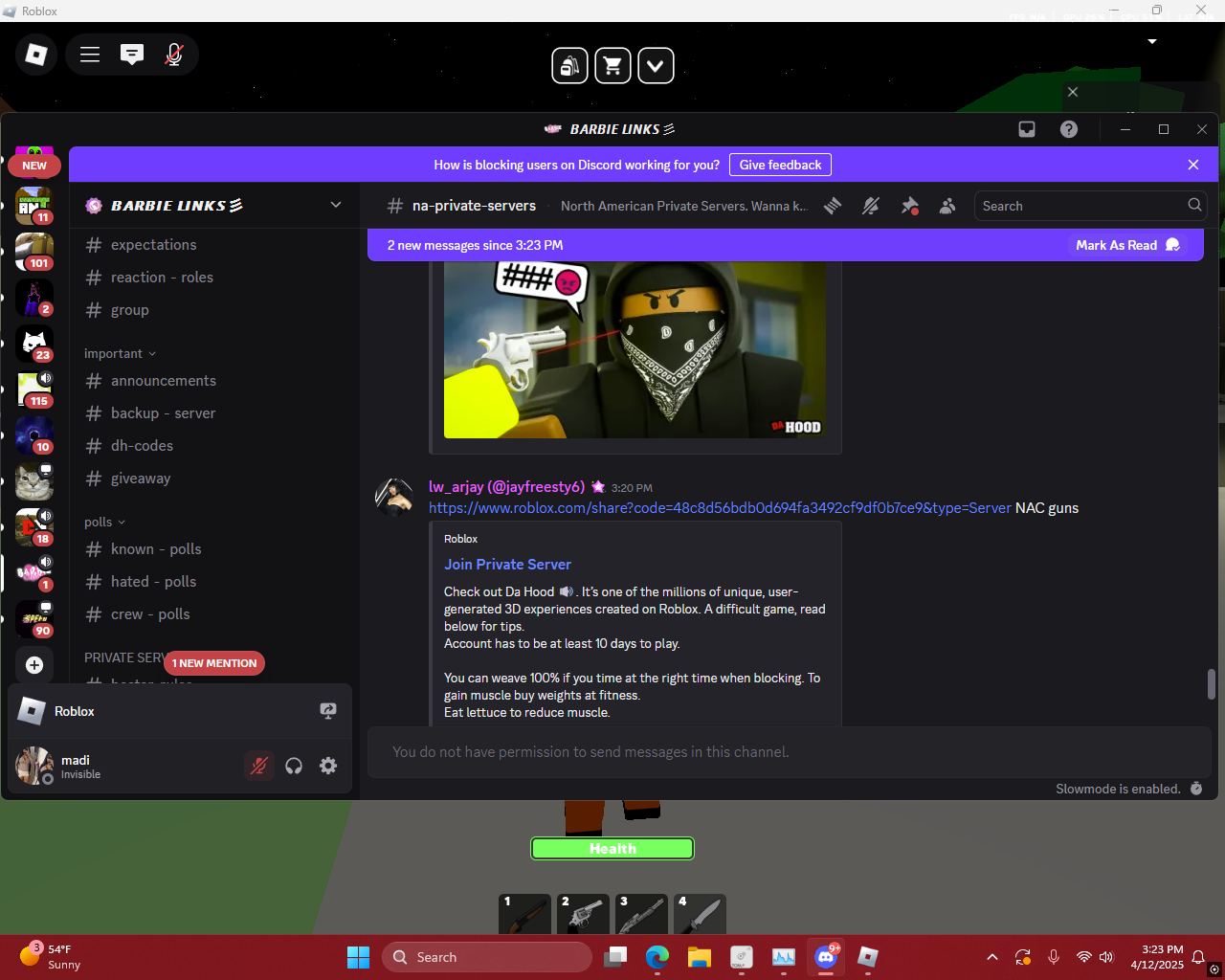
Task: Open the Roblox hamburger menu
Action: (90, 55)
